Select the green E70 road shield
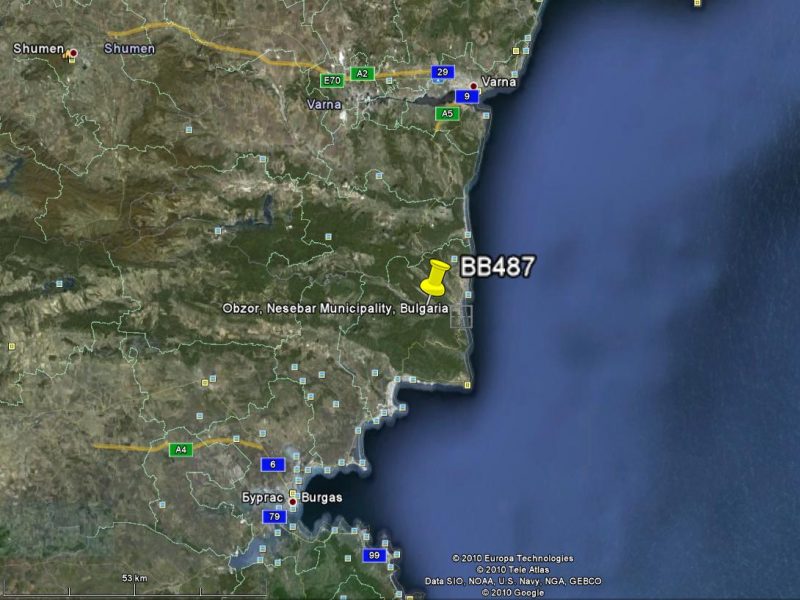The image size is (800, 600). click(332, 79)
